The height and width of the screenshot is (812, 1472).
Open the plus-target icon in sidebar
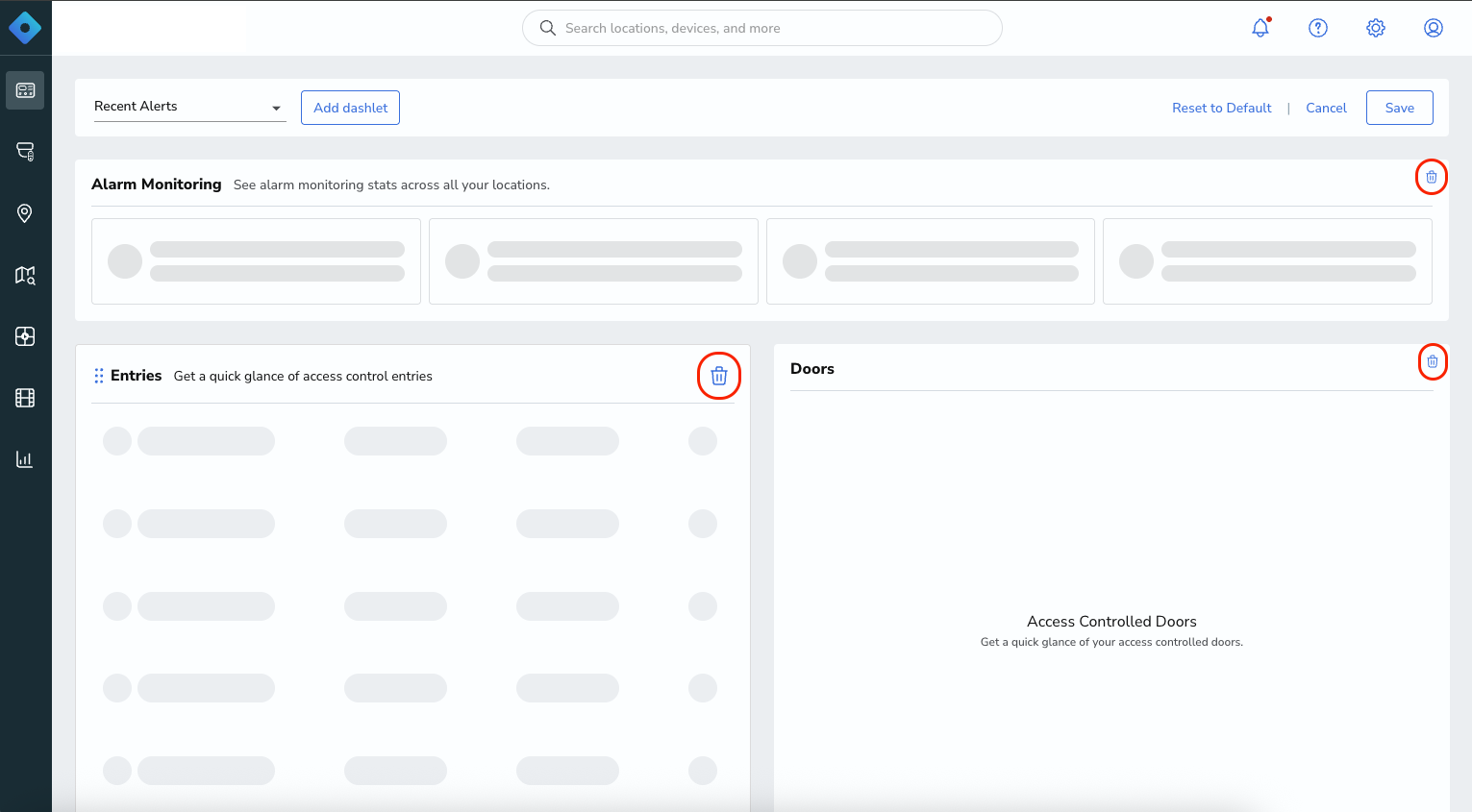pos(25,336)
